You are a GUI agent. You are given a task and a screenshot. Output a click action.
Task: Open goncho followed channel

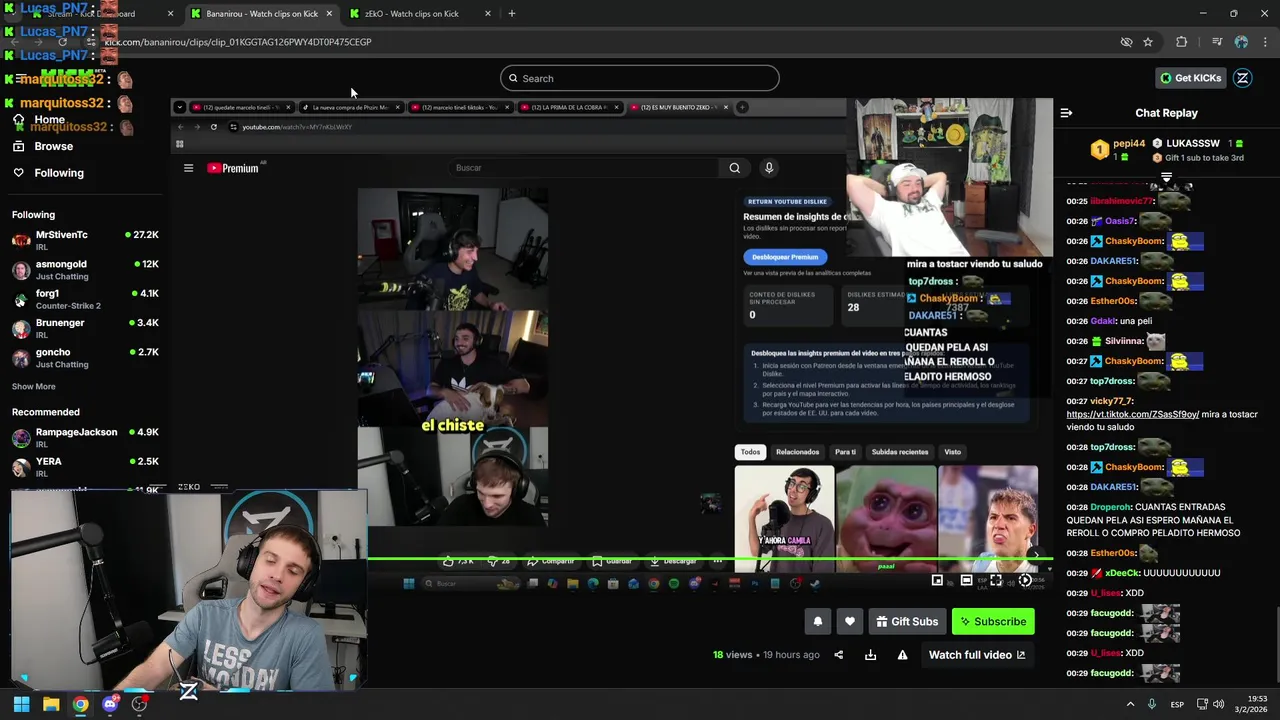(85, 358)
